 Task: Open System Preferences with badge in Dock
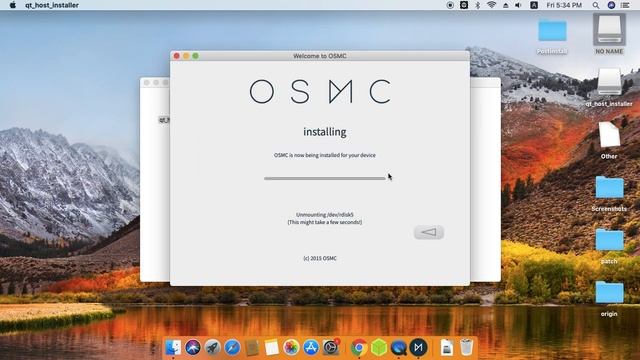pyautogui.click(x=331, y=347)
